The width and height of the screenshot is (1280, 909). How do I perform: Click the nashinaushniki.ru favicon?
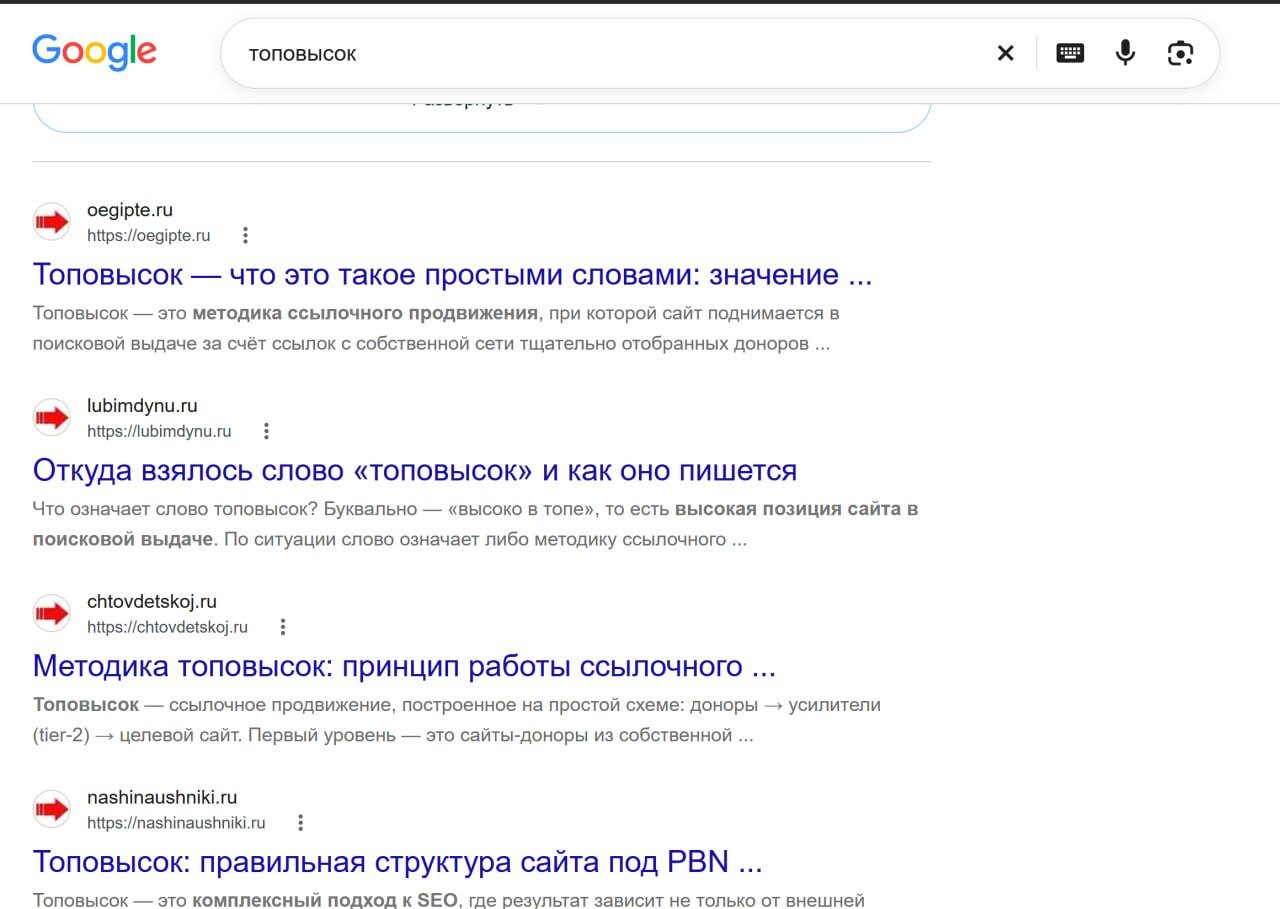[x=52, y=810]
